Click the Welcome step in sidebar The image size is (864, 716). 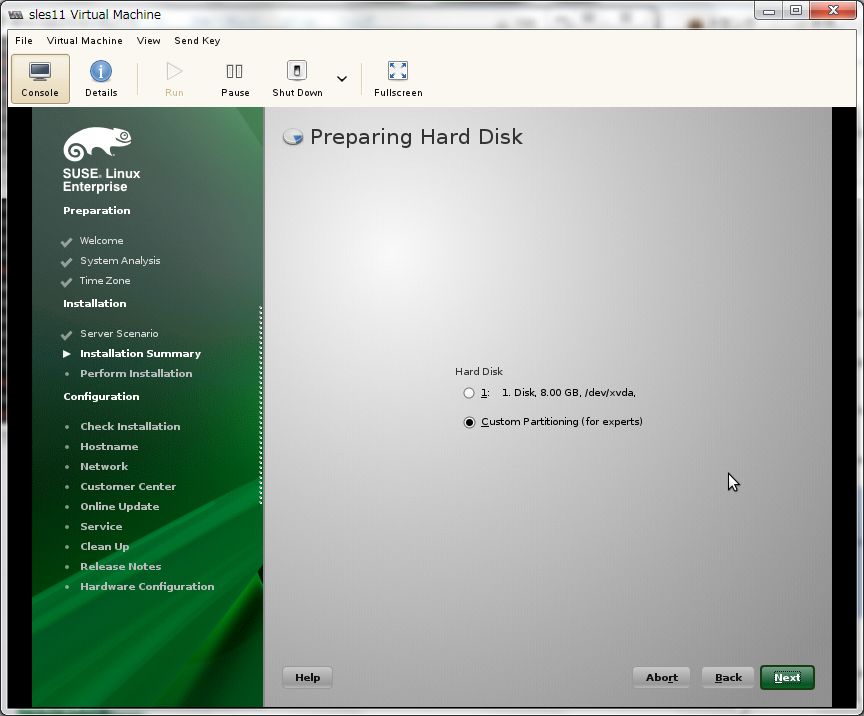[x=101, y=240]
